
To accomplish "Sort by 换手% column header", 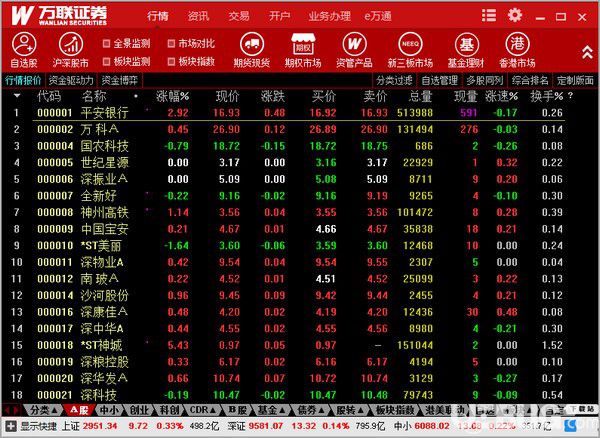I will point(546,96).
